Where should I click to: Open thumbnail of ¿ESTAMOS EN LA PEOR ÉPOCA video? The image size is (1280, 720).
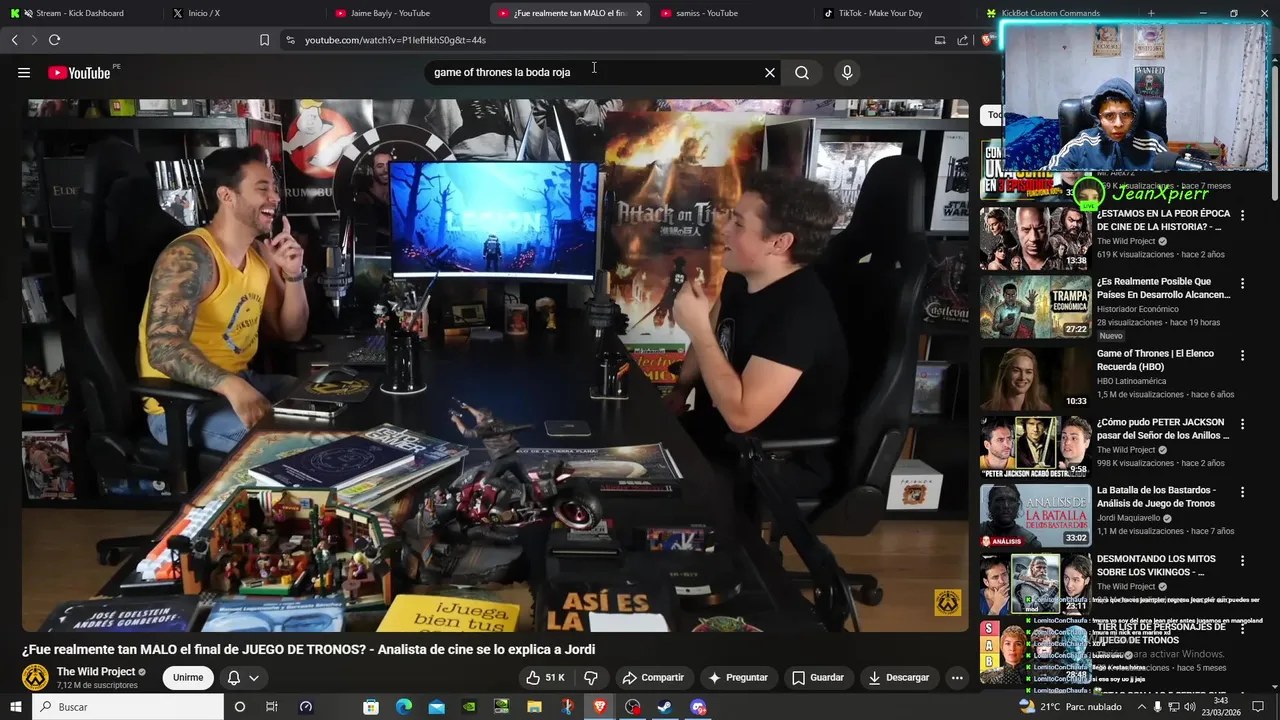tap(1035, 238)
